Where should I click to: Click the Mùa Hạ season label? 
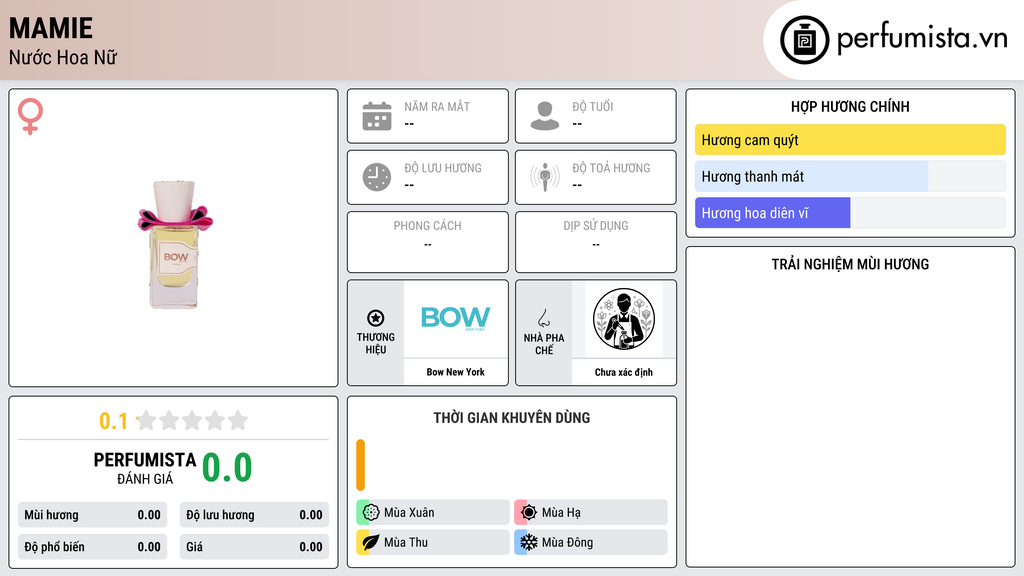[x=561, y=513]
